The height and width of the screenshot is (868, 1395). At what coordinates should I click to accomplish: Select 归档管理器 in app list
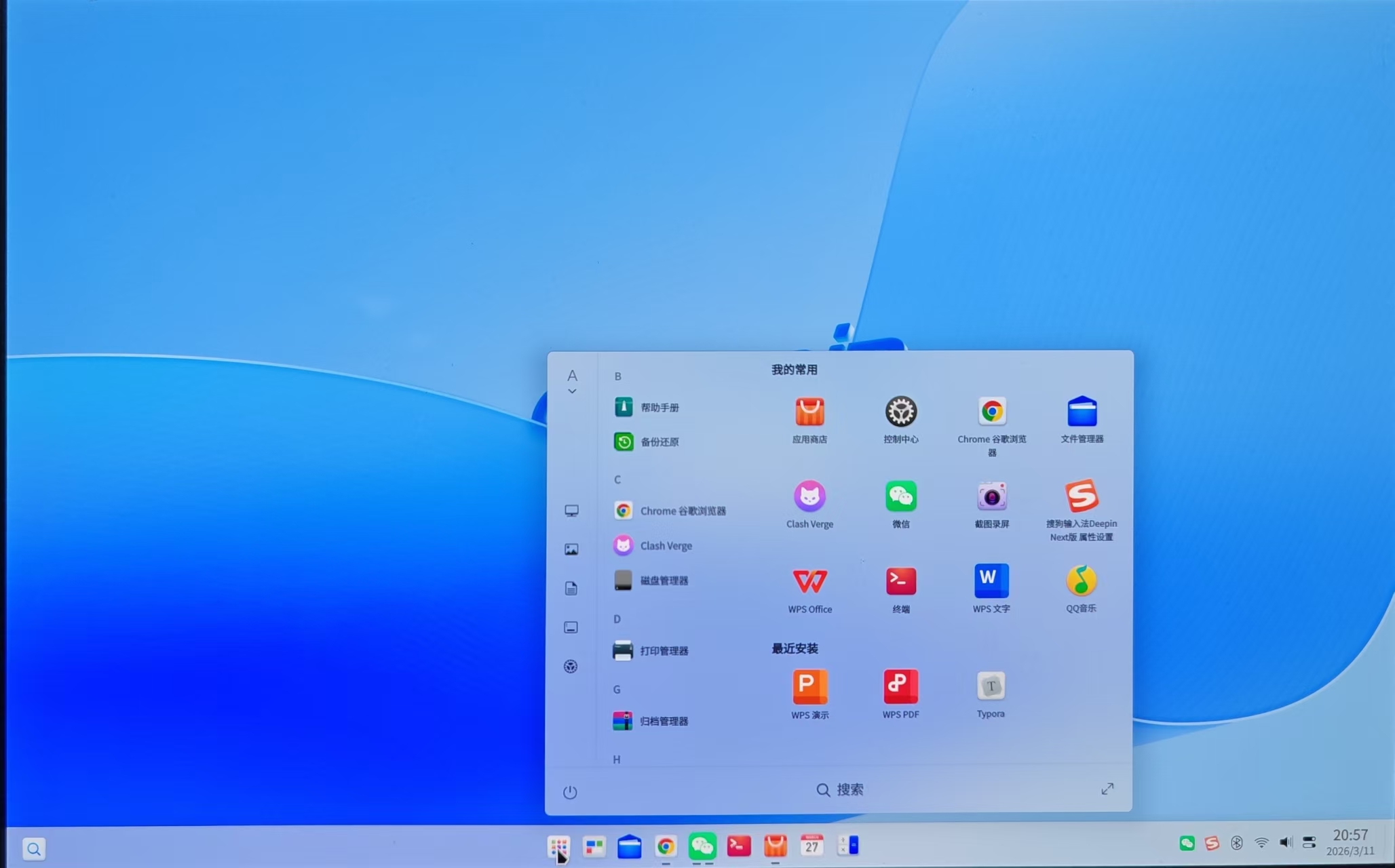(663, 721)
